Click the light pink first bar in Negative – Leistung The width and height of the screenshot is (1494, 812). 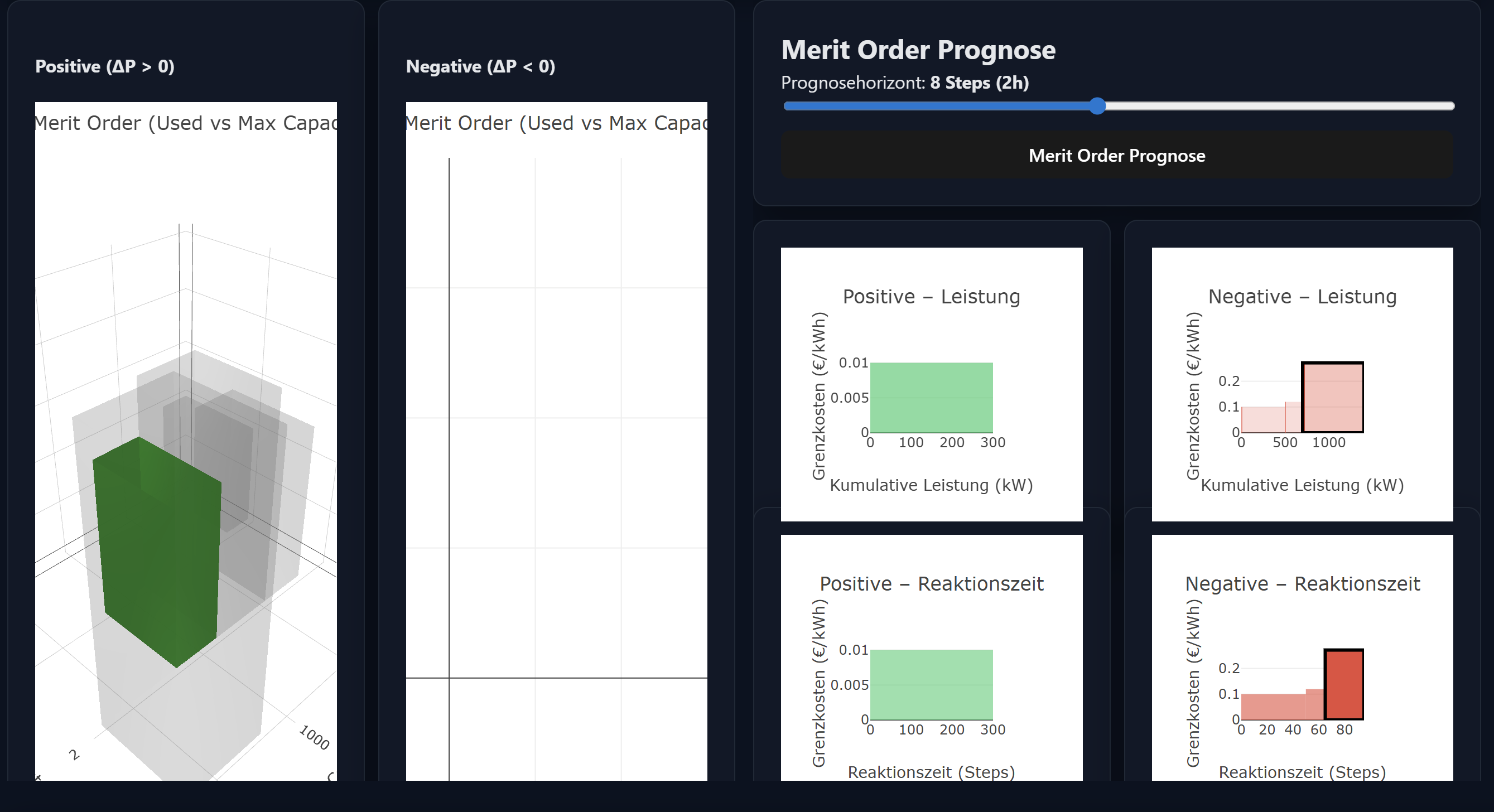pyautogui.click(x=1262, y=419)
